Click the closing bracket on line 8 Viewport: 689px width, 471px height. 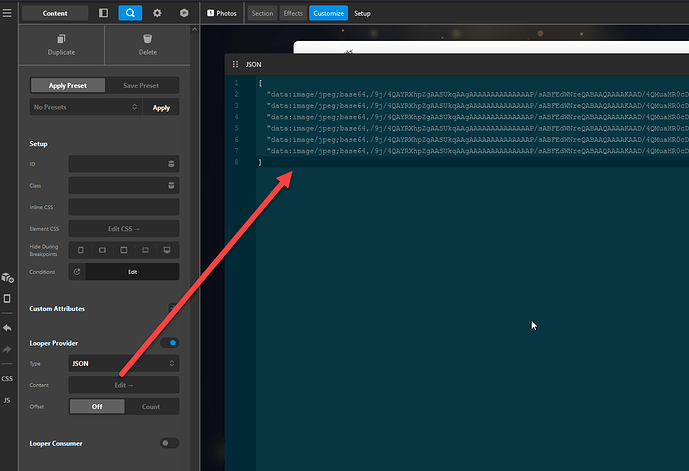(x=260, y=162)
